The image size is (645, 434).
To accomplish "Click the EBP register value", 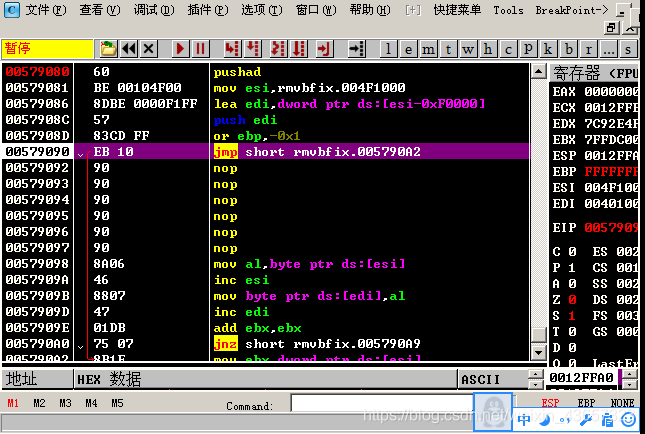I will 612,171.
